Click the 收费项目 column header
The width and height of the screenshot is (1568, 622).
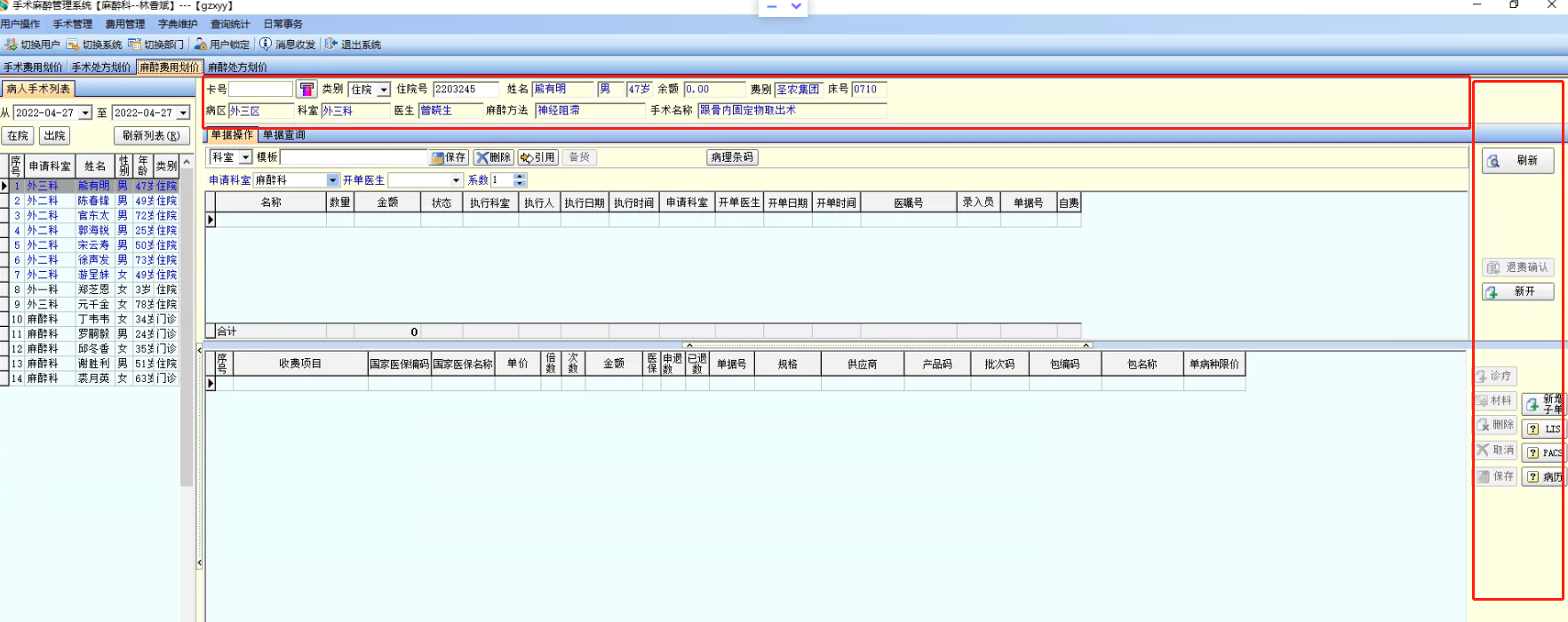[x=300, y=363]
